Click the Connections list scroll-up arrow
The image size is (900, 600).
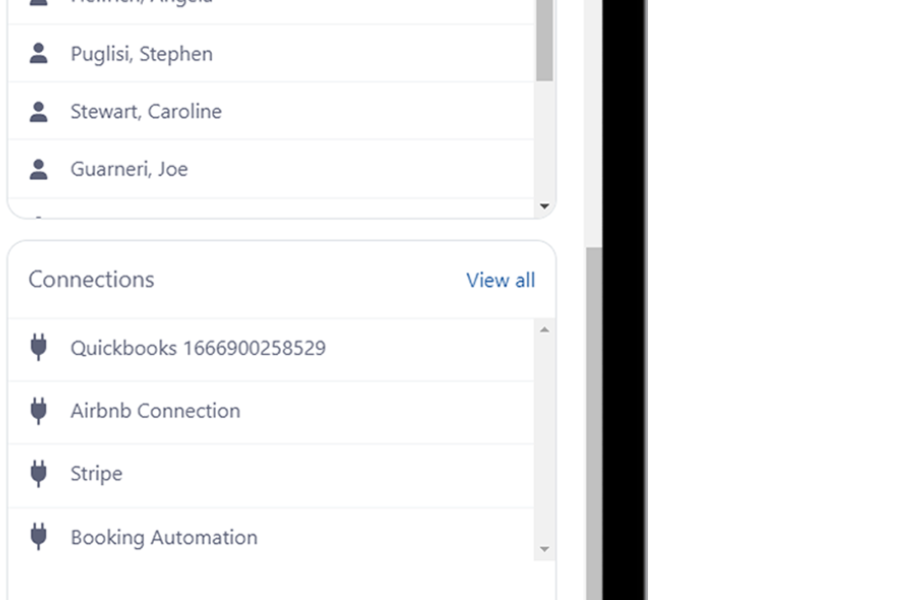544,329
